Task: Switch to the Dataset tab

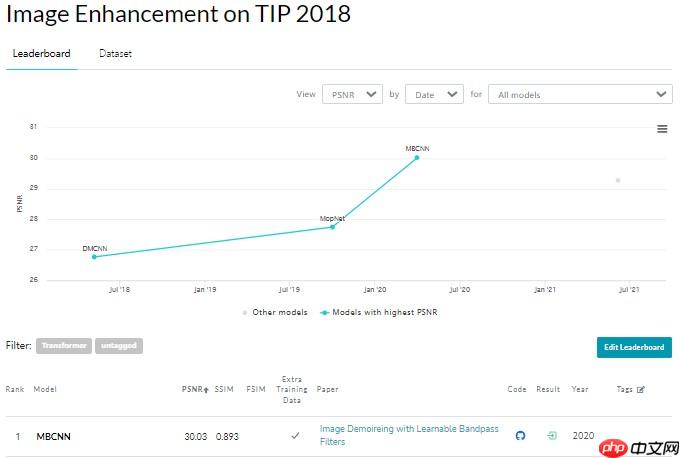Action: 115,54
